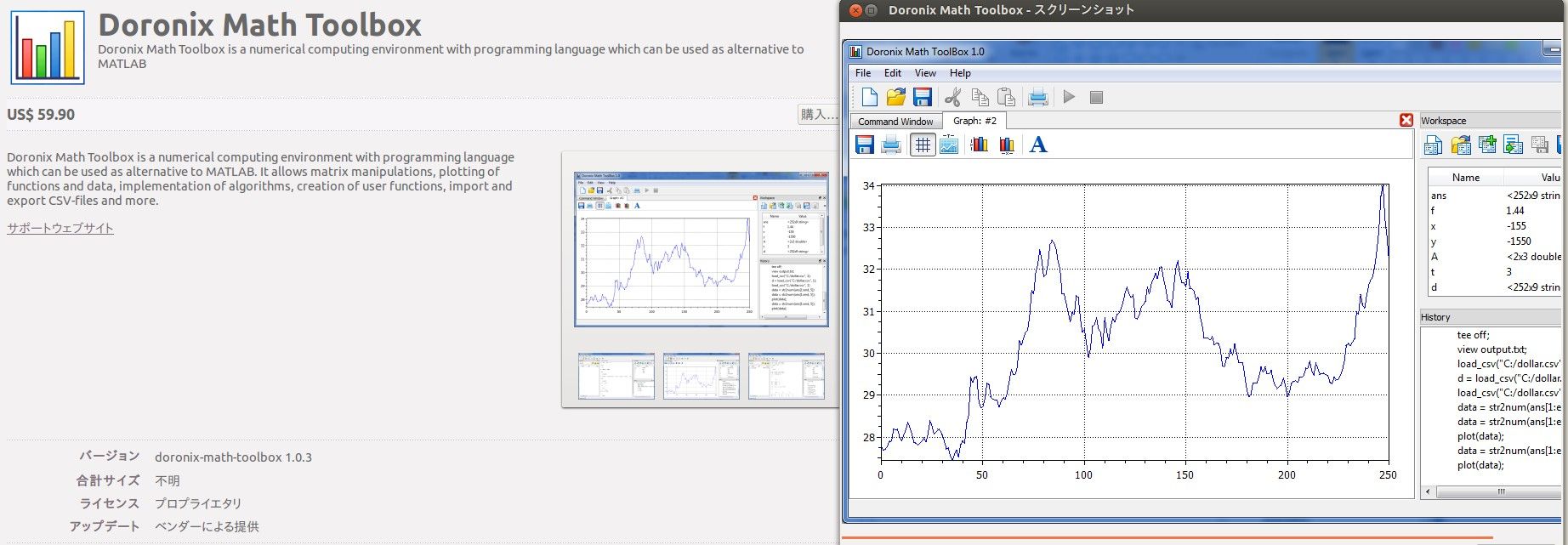This screenshot has width=1568, height=545.
Task: Click the Workspace panel title
Action: point(1443,121)
